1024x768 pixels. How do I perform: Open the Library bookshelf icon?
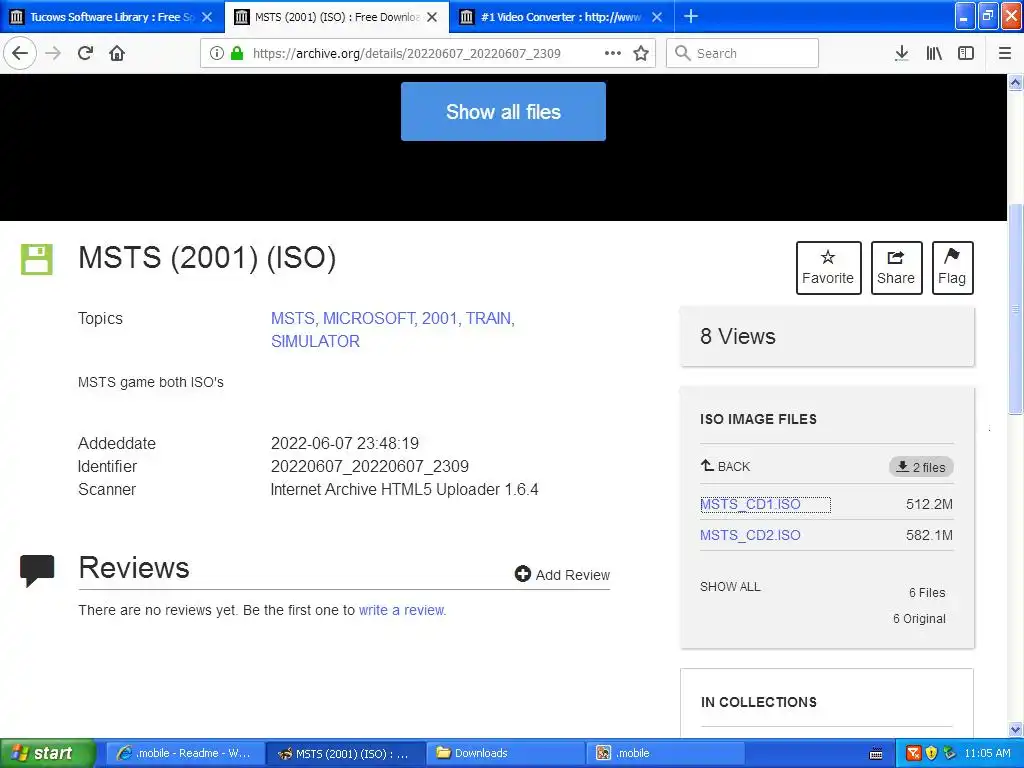click(934, 53)
